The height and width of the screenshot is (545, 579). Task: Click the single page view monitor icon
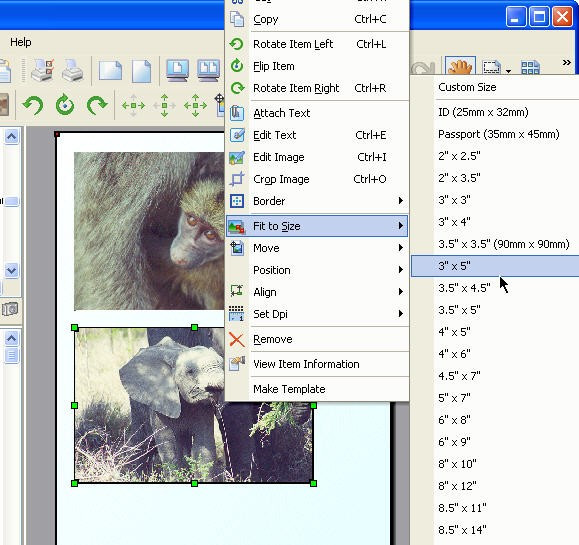click(x=178, y=70)
